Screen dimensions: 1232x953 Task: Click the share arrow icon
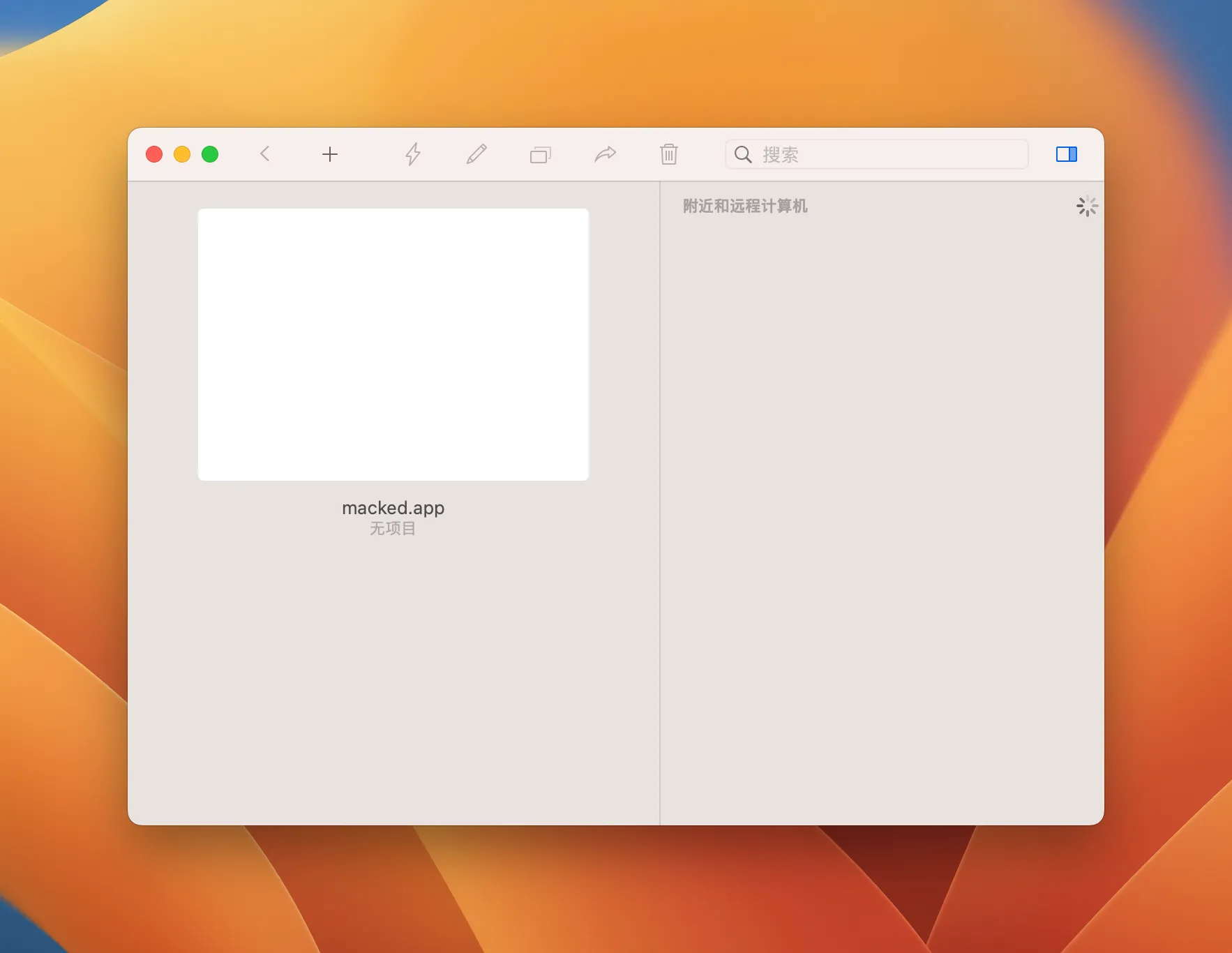pos(605,154)
